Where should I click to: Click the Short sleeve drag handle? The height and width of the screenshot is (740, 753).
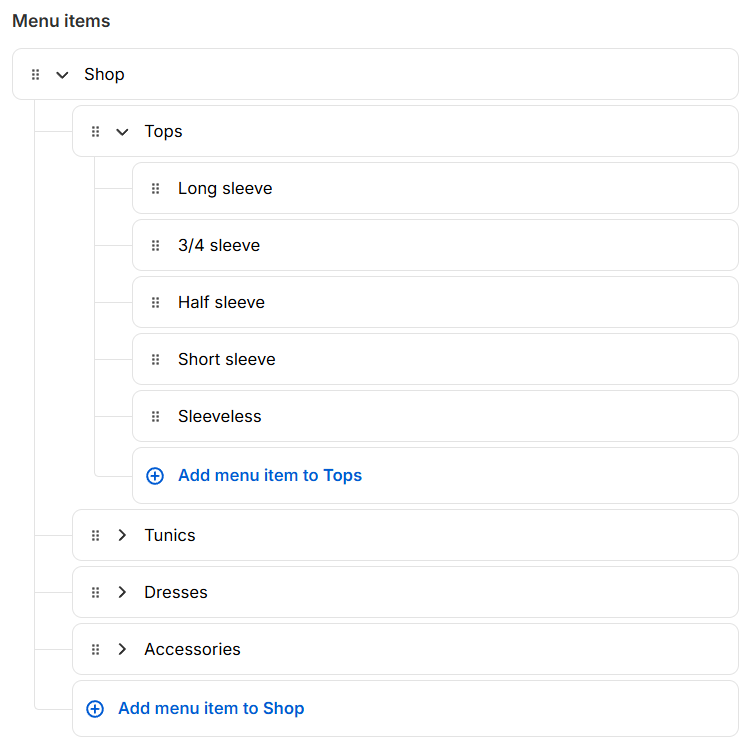pos(156,360)
